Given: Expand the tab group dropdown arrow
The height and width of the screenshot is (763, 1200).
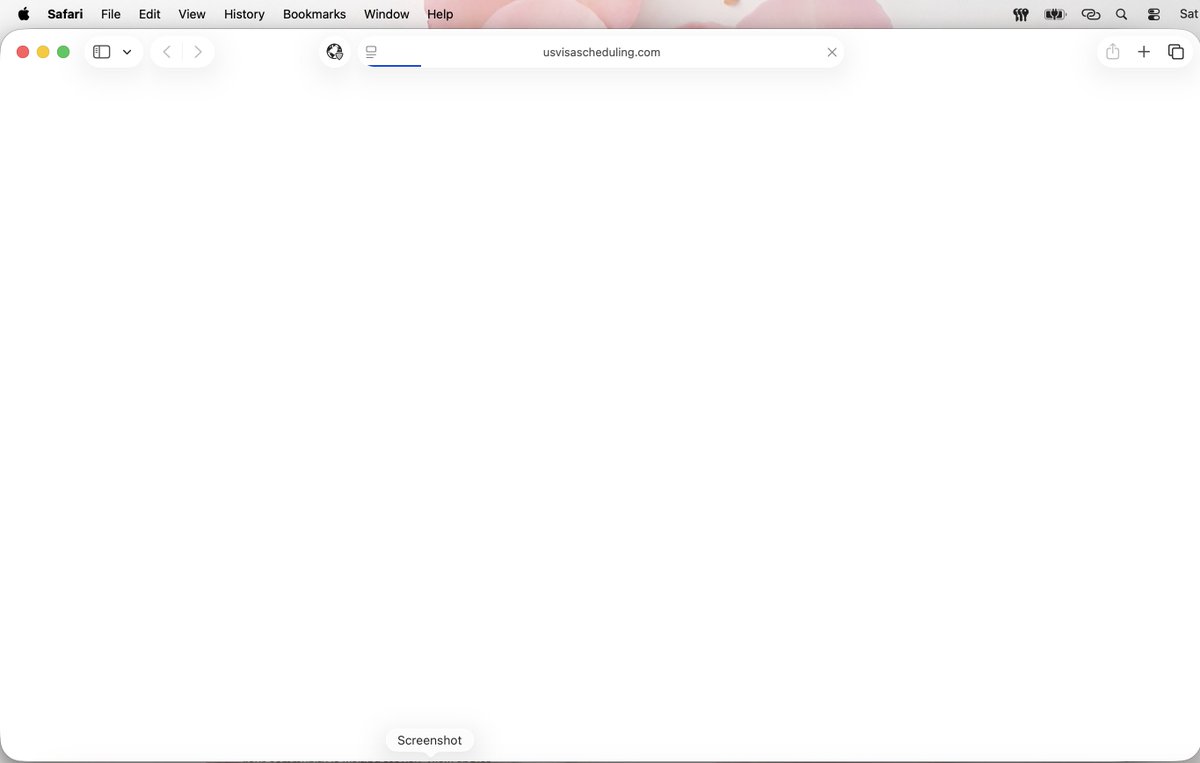Looking at the screenshot, I should [127, 52].
